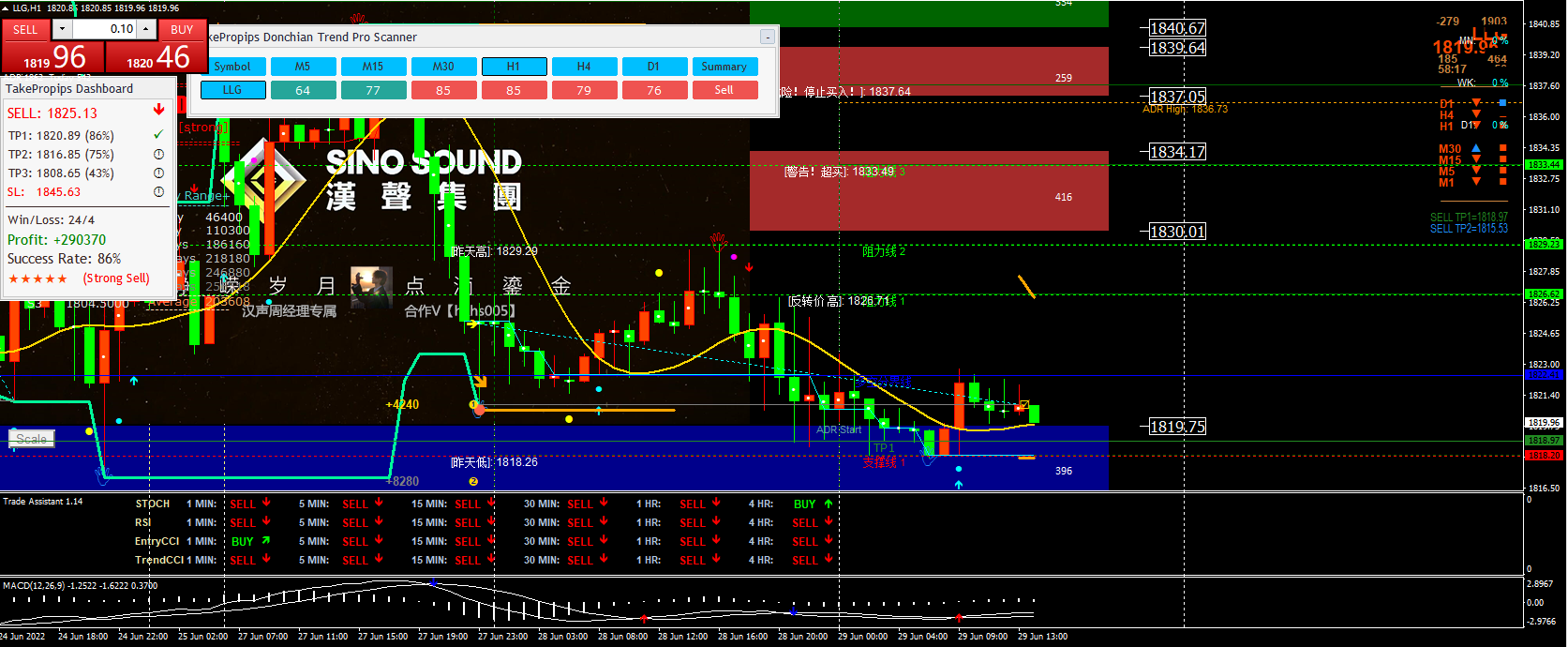Screen dimensions: 1568x647
Task: Click the green 1833.44 price axis tag
Action: click(x=1544, y=165)
